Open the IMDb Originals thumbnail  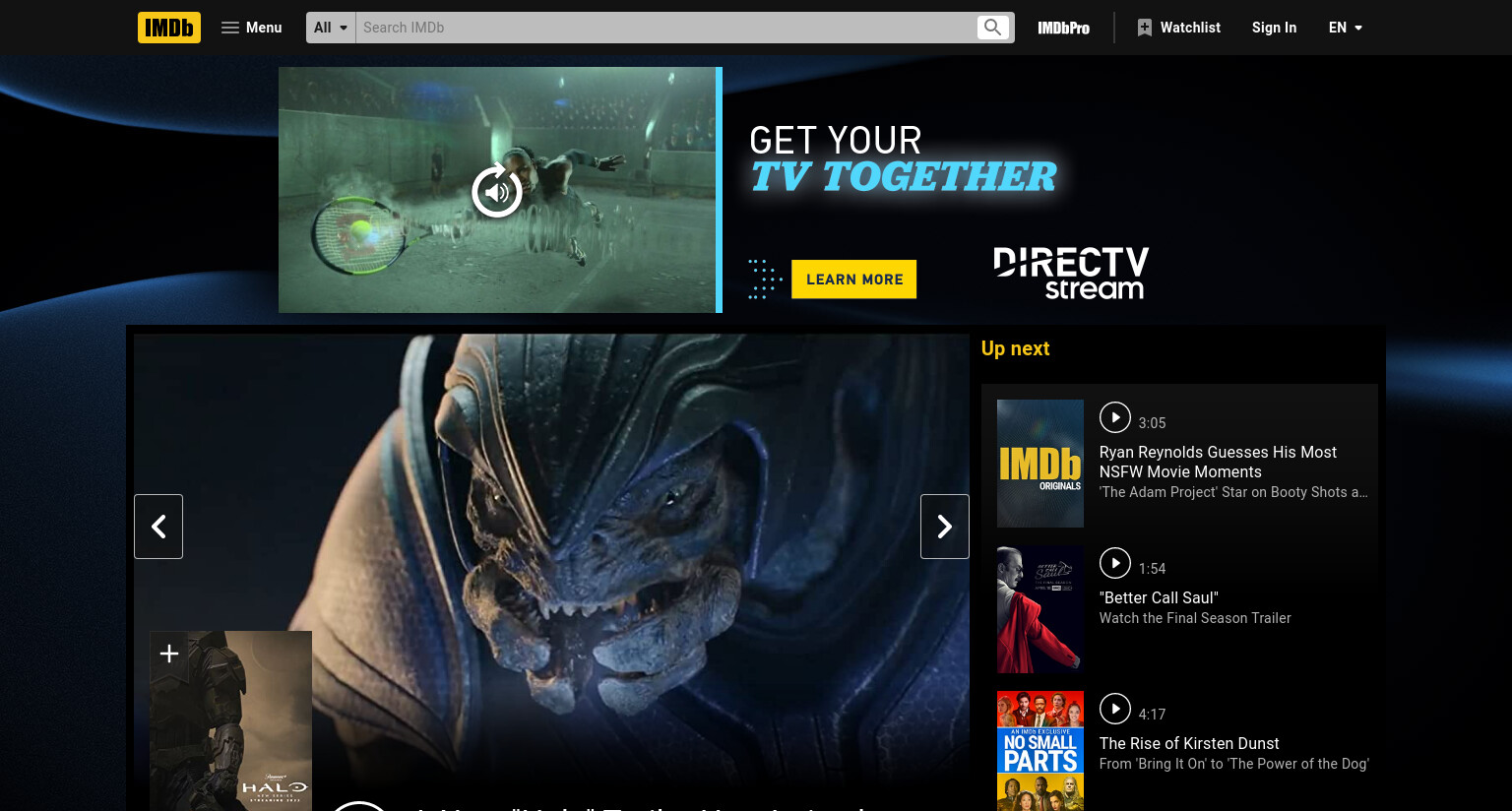(x=1040, y=464)
